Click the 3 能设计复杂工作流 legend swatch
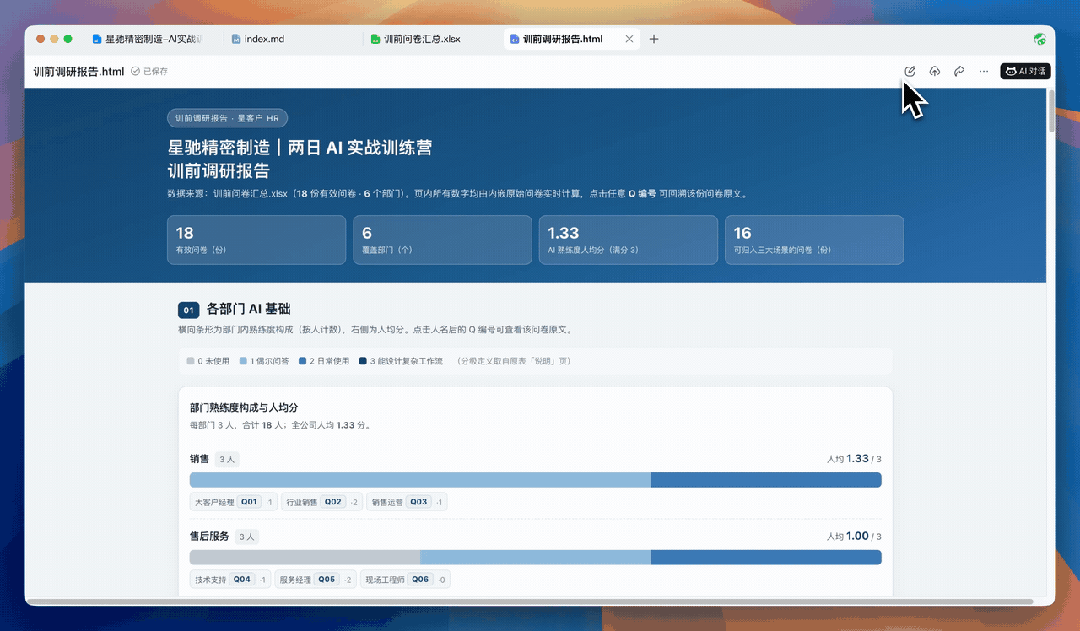The image size is (1080, 631). click(x=362, y=361)
